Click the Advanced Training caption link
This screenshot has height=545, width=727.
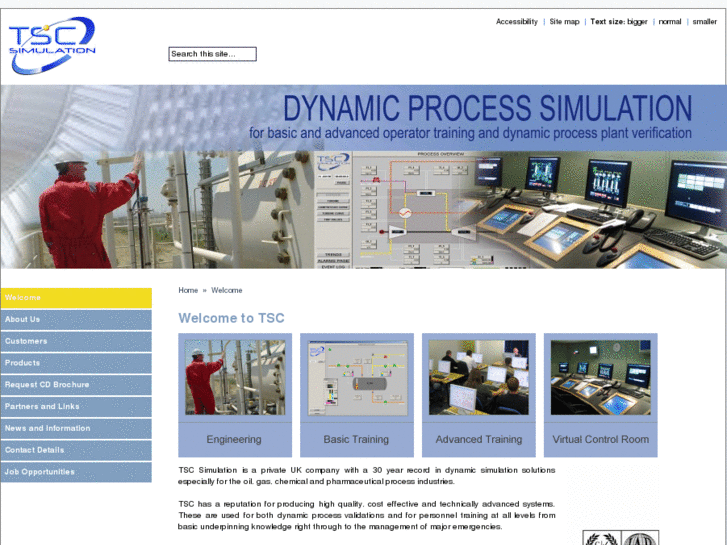pyautogui.click(x=478, y=439)
